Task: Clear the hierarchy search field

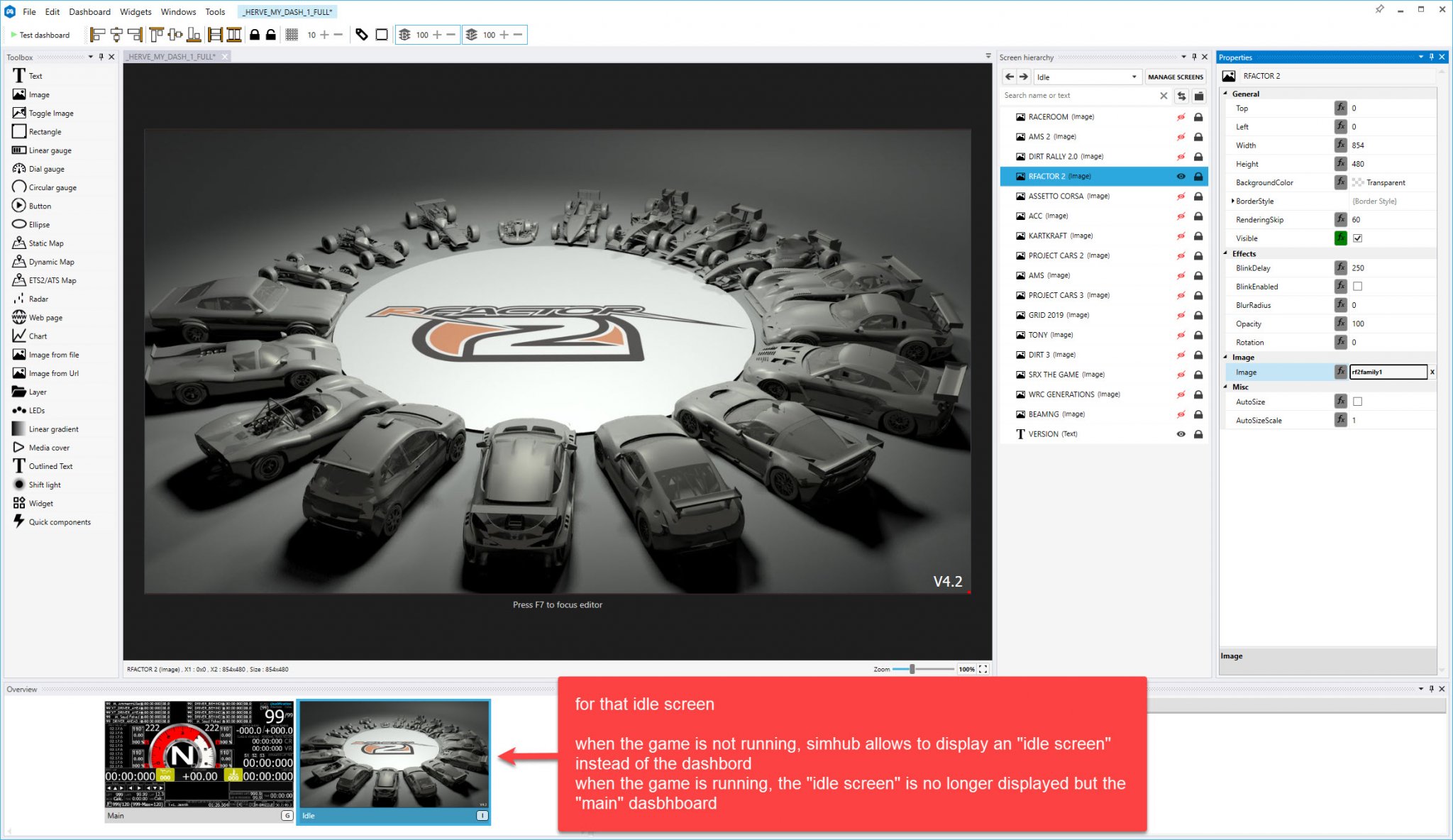Action: pos(1164,96)
